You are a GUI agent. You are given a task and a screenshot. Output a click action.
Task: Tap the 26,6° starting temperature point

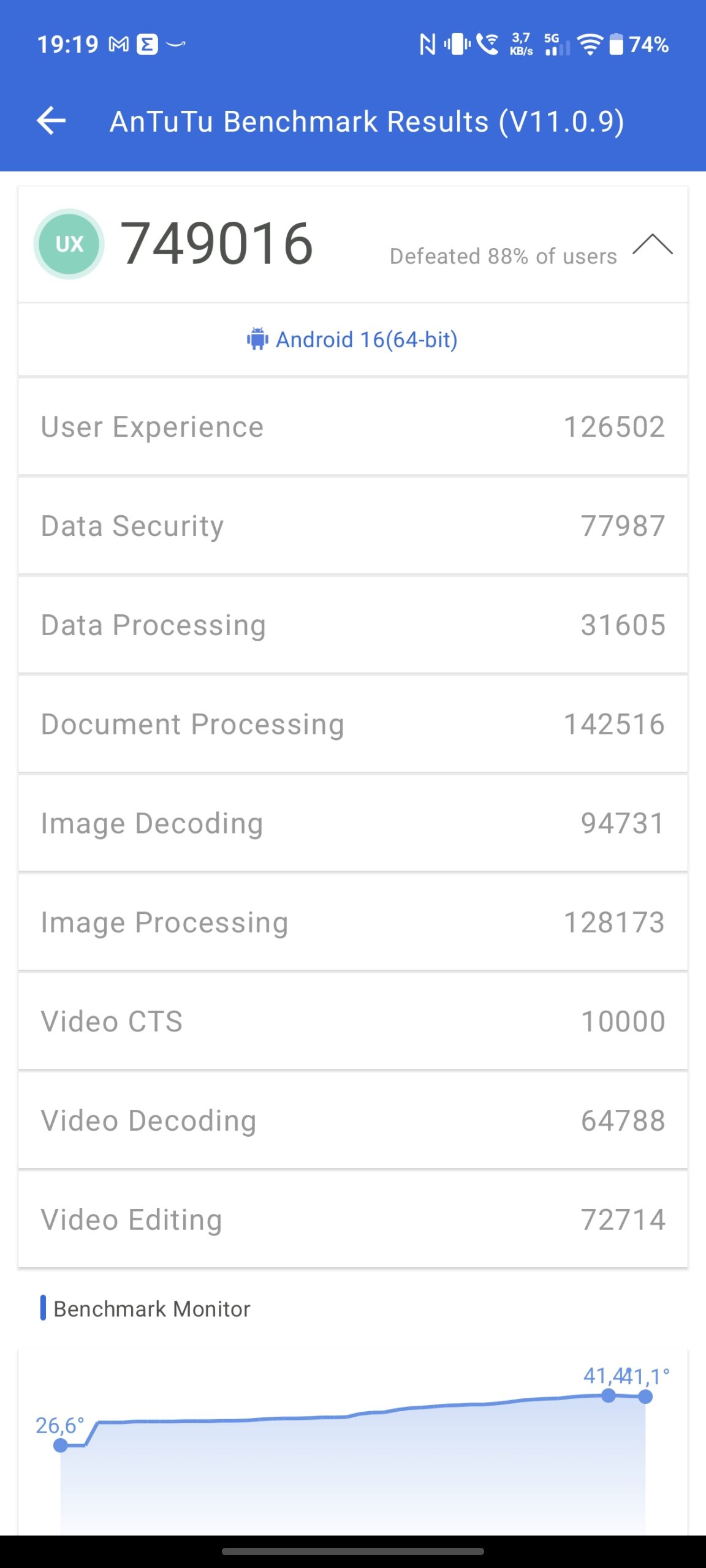pyautogui.click(x=60, y=1445)
